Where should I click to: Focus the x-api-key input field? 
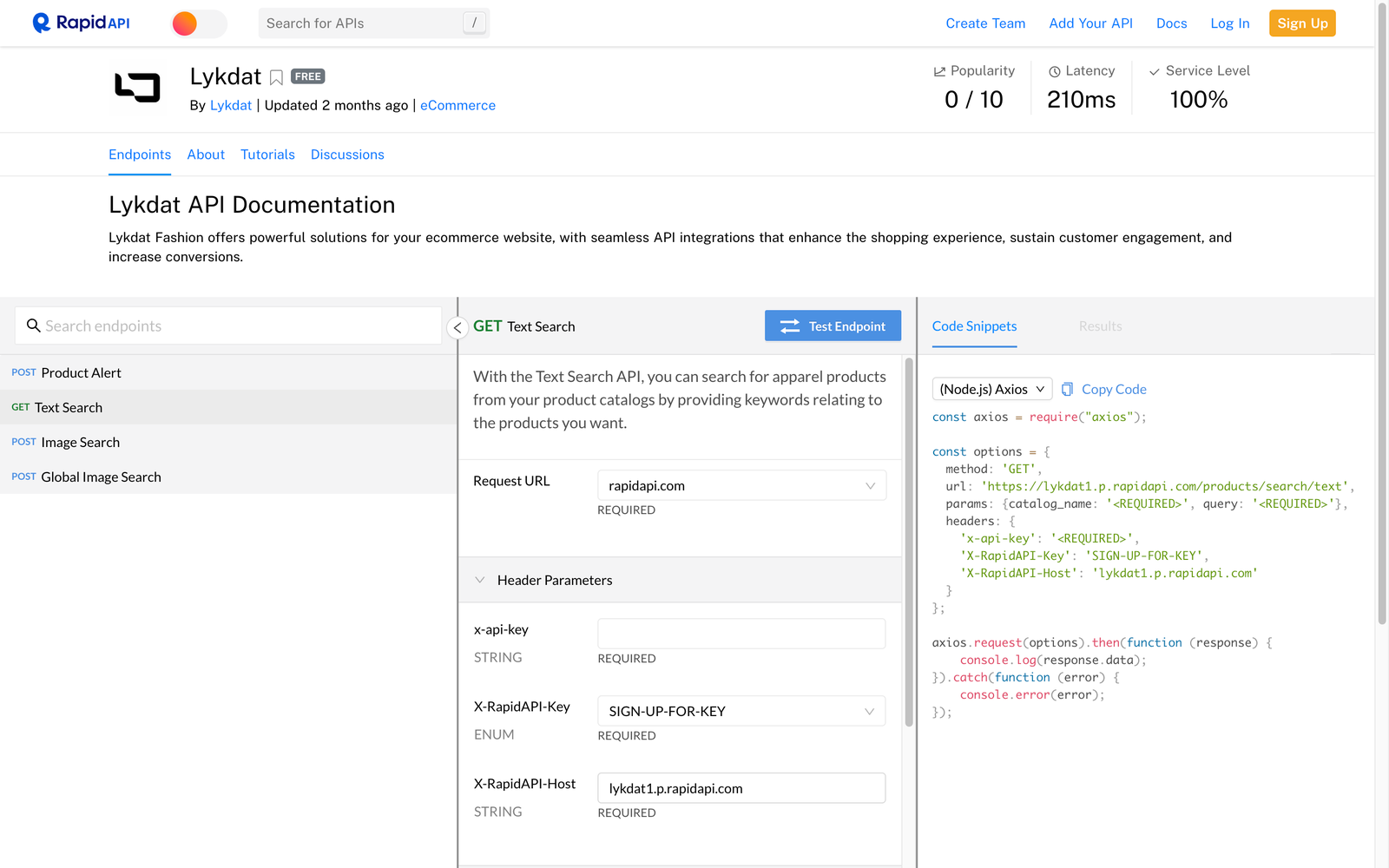click(741, 634)
